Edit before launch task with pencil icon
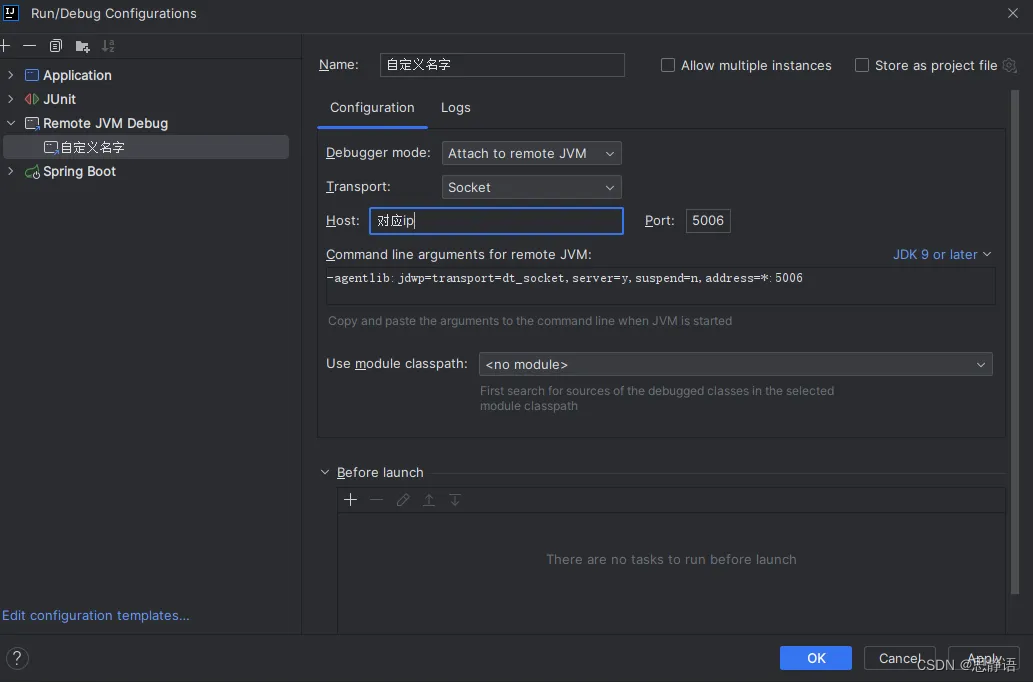The width and height of the screenshot is (1033, 682). pyautogui.click(x=403, y=500)
